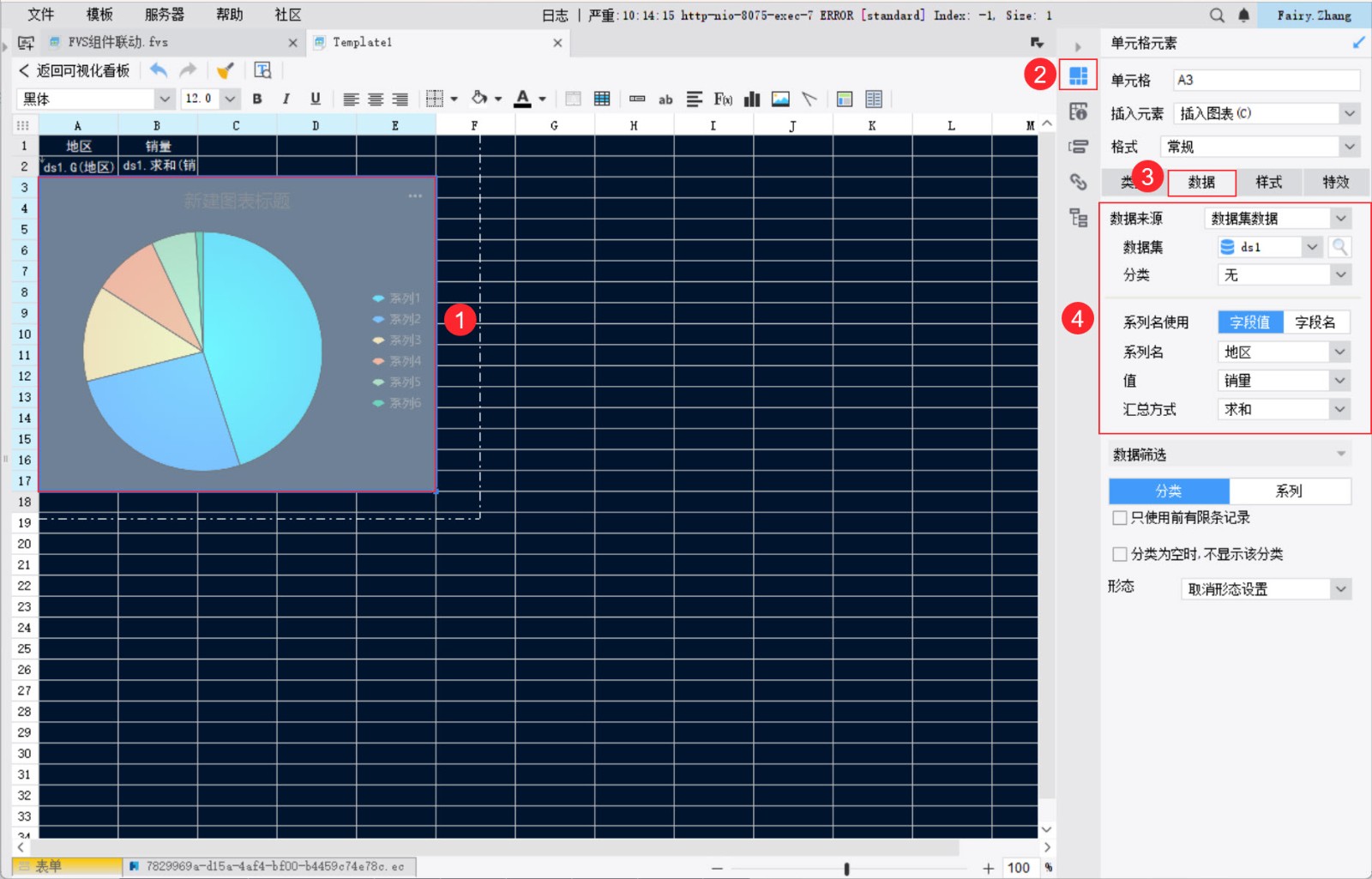Open the 数据集 ds1 dropdown

(1312, 247)
